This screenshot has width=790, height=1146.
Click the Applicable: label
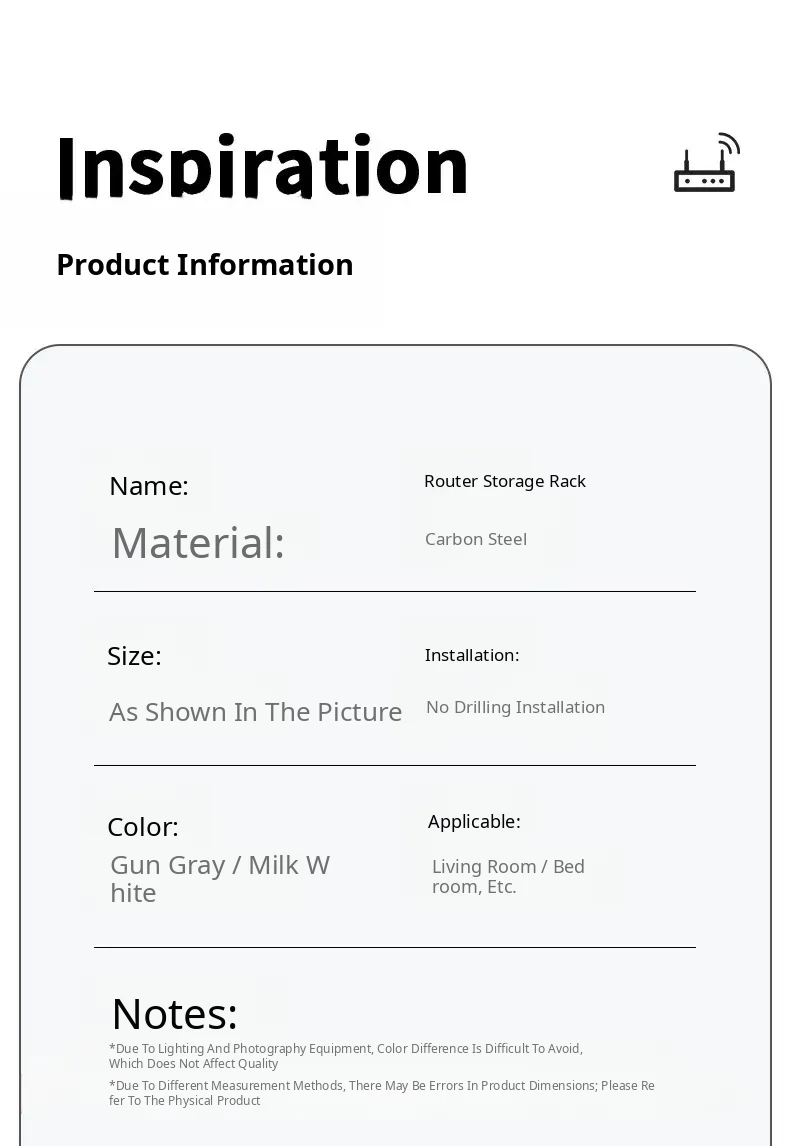[474, 821]
